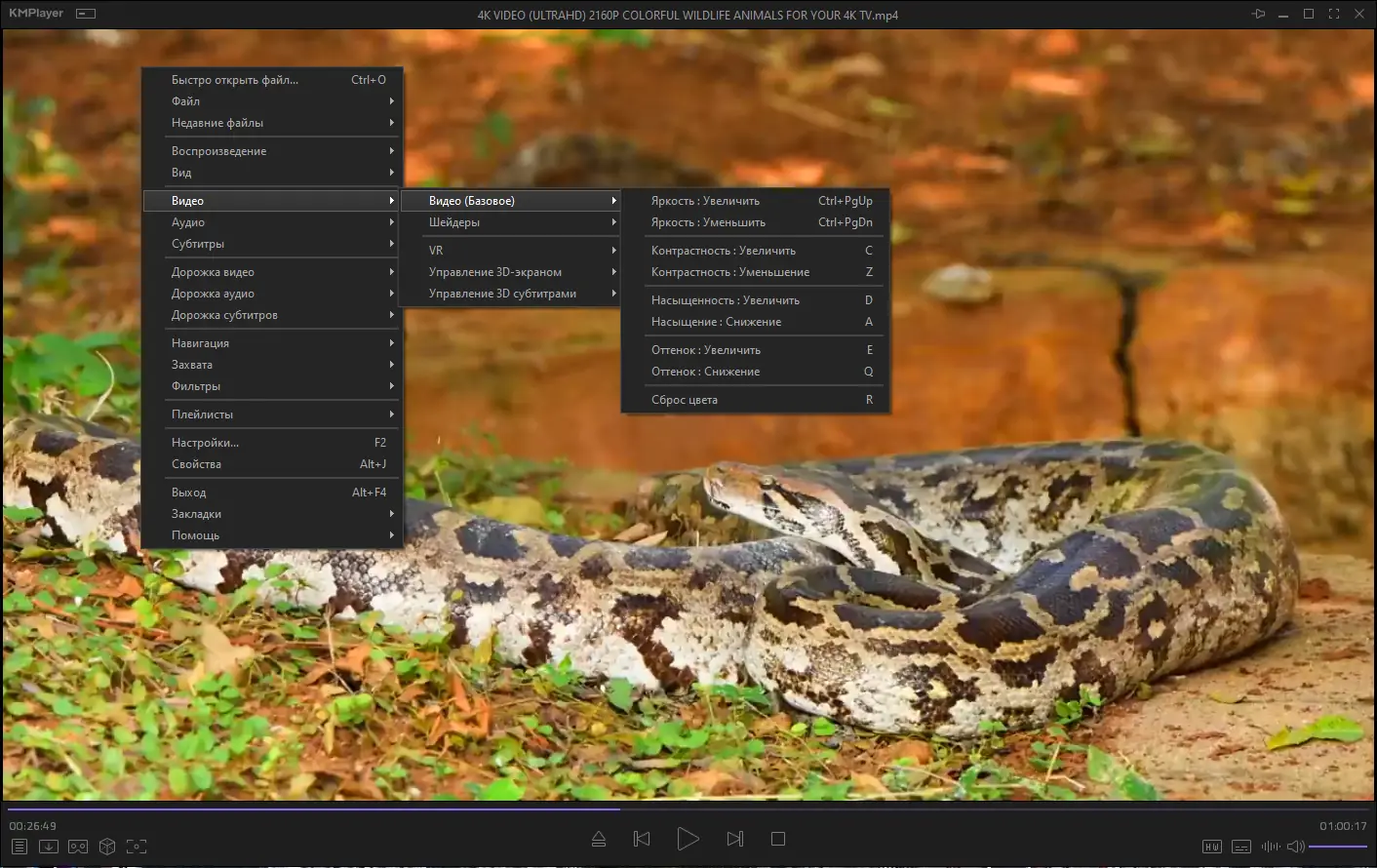This screenshot has width=1377, height=868.
Task: Toggle the HW acceleration icon
Action: point(1212,847)
